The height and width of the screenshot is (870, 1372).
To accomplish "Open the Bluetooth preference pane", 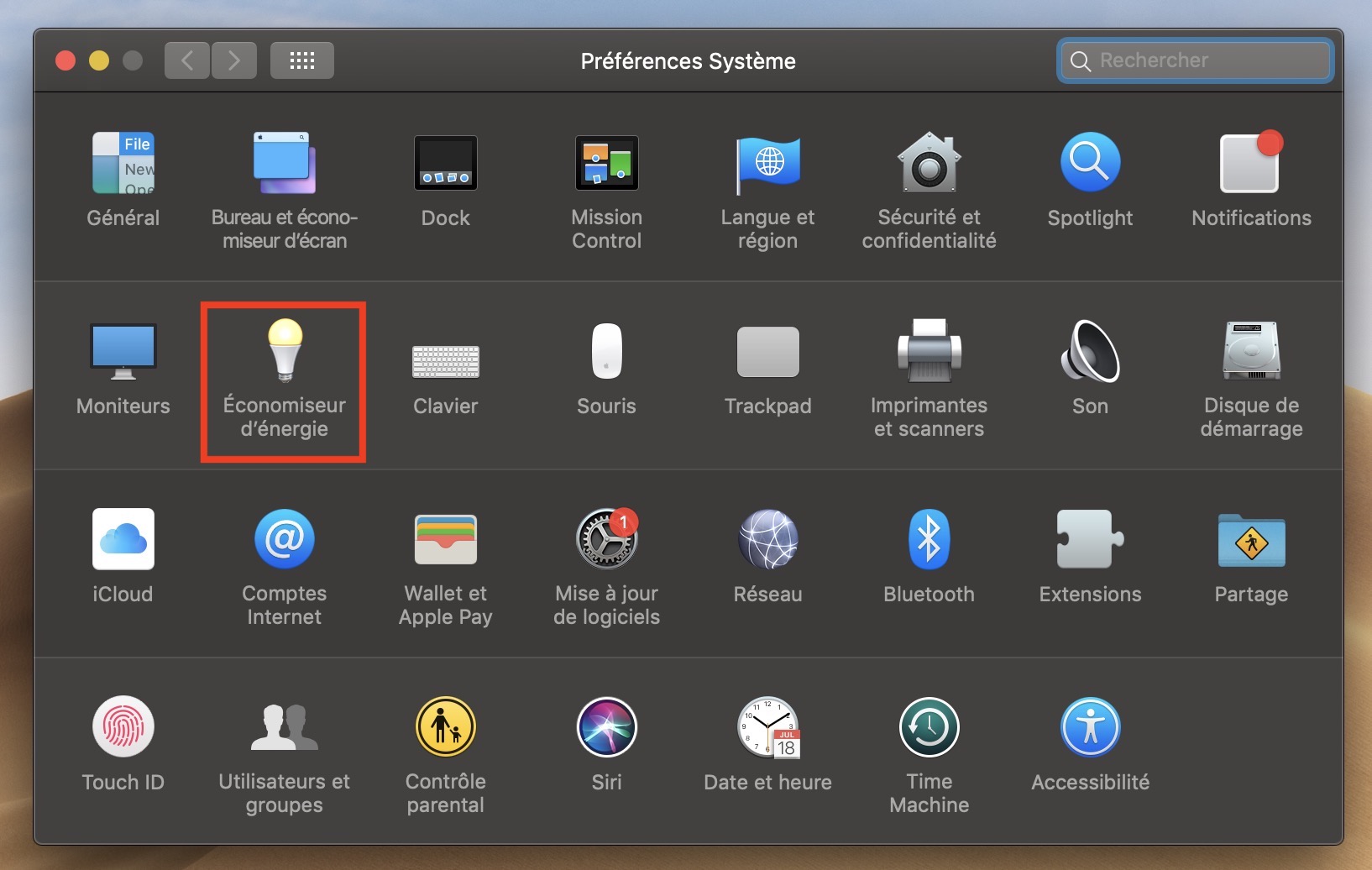I will click(x=928, y=540).
